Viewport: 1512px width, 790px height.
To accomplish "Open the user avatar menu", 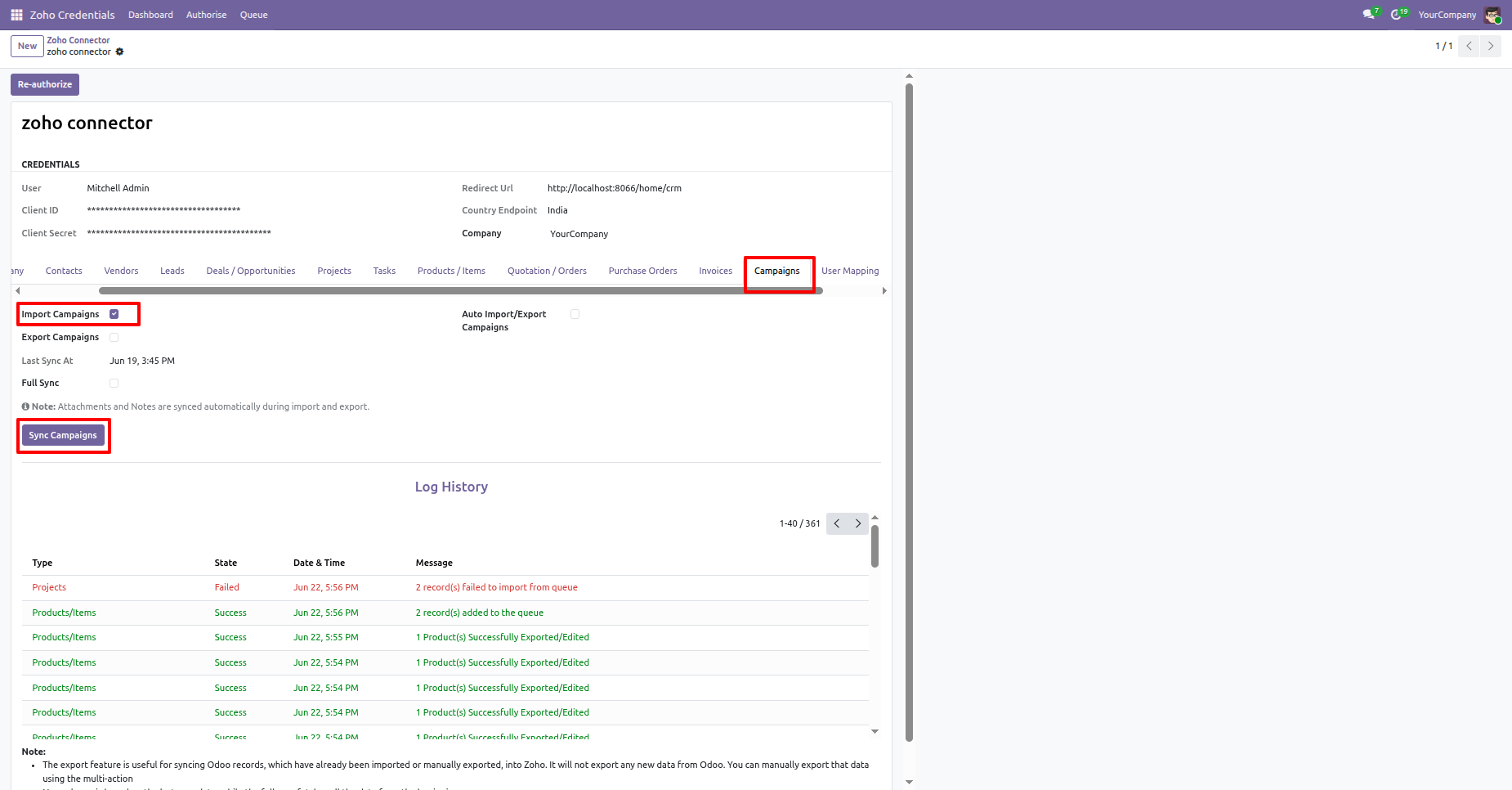I will pyautogui.click(x=1492, y=15).
